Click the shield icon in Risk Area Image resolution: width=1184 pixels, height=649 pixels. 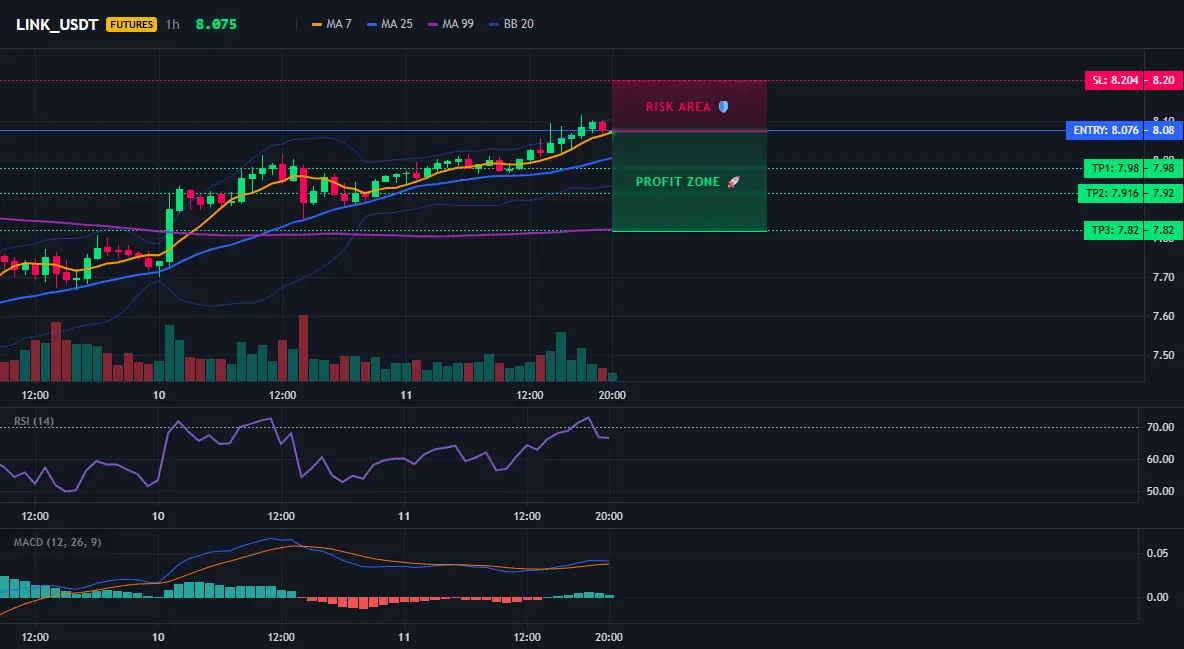(723, 107)
